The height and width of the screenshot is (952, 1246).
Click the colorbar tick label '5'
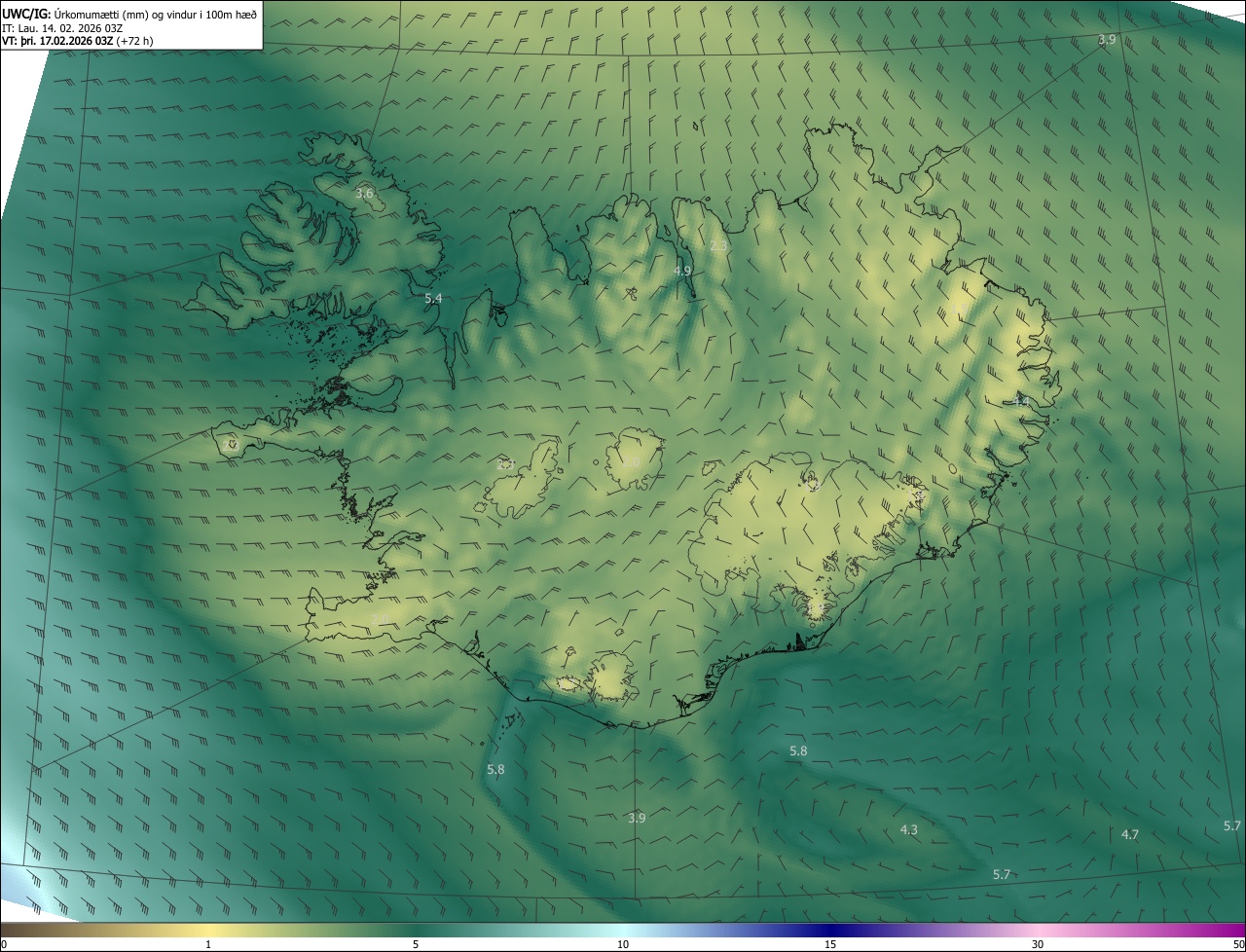(x=416, y=944)
